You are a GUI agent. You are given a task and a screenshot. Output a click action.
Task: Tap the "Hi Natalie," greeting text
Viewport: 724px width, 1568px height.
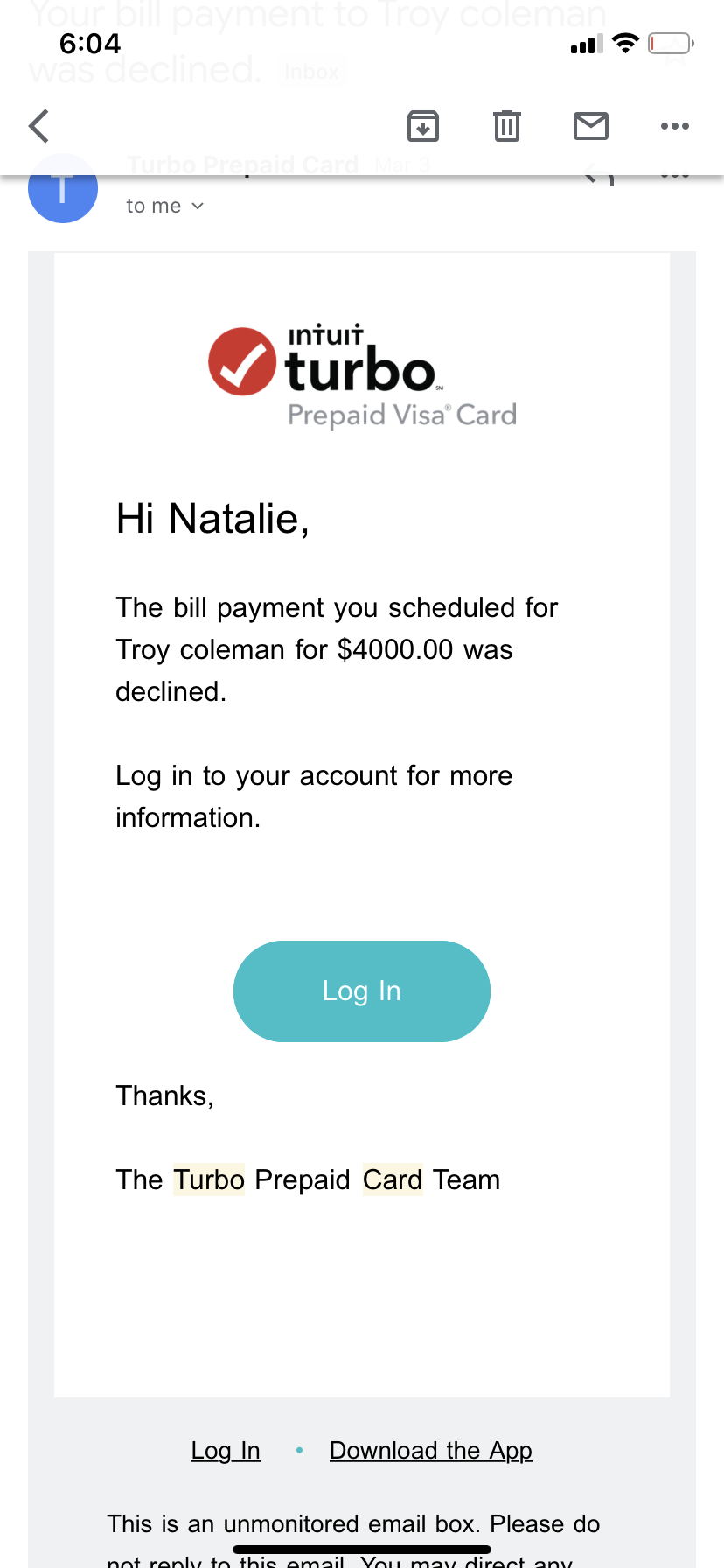tap(212, 519)
